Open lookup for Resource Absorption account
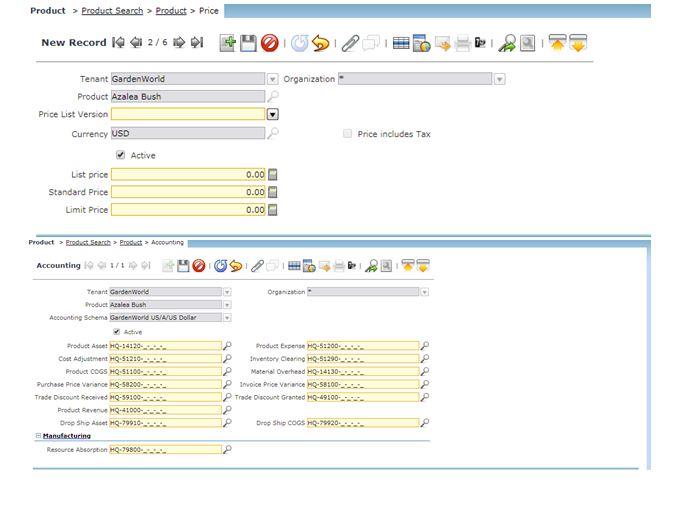The width and height of the screenshot is (700, 521). [227, 450]
